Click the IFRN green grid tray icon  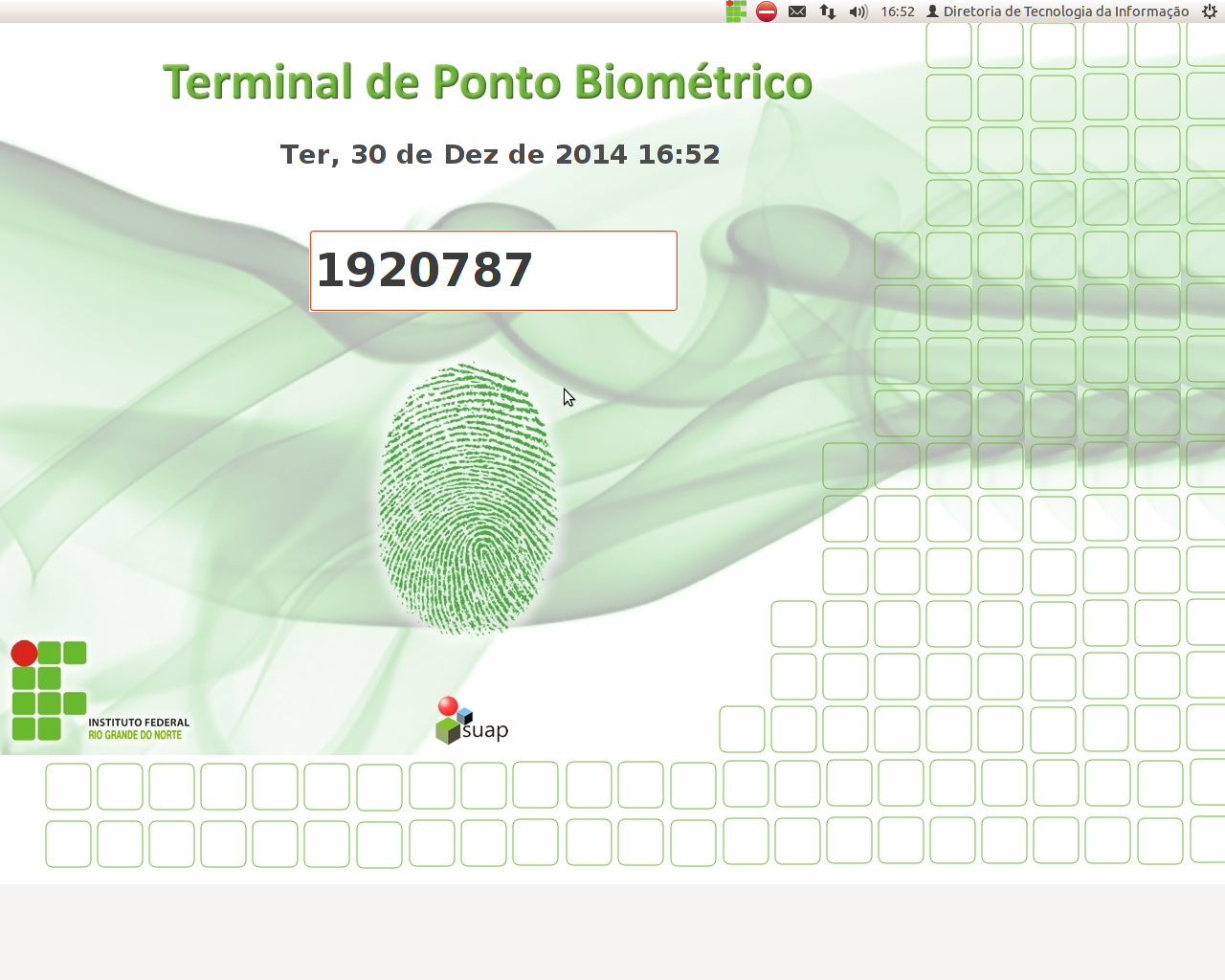pyautogui.click(x=736, y=11)
